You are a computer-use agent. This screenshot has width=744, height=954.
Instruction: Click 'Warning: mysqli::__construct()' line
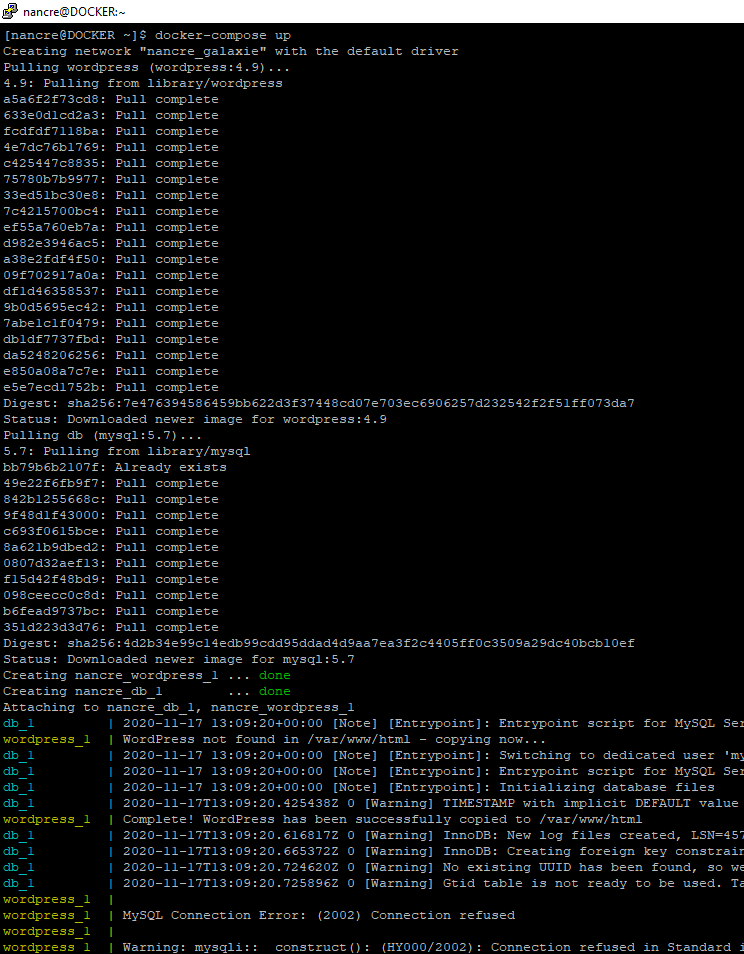[x=433, y=947]
